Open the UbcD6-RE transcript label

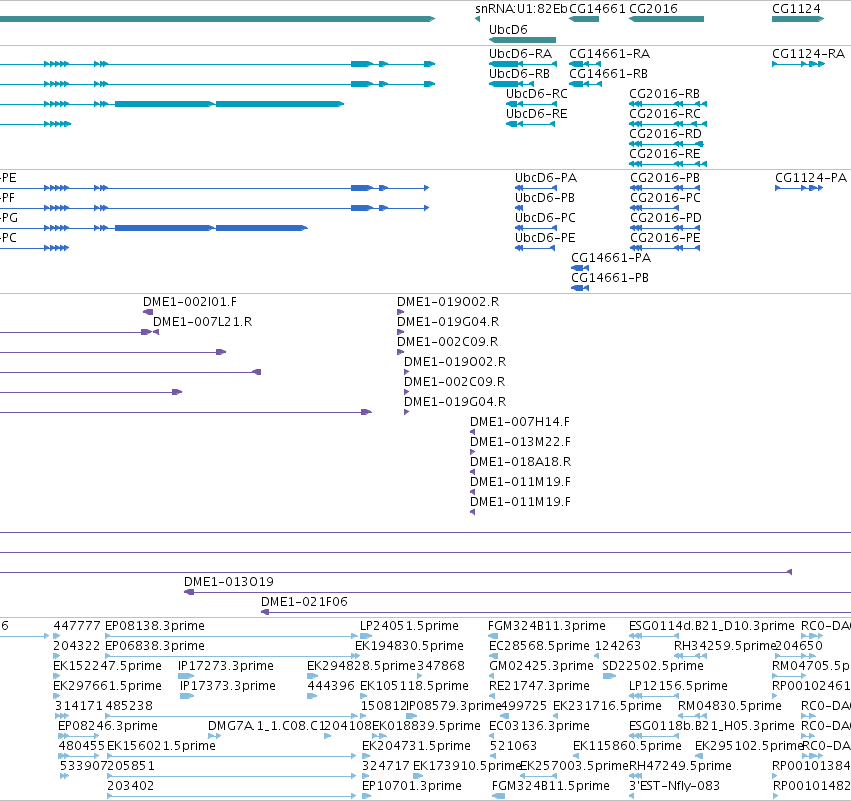(x=537, y=114)
